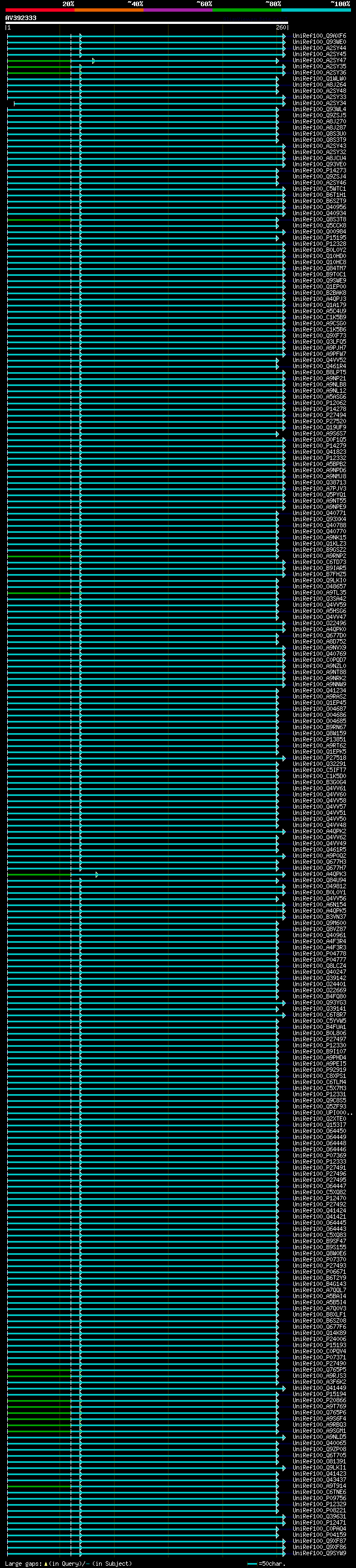Open hit UniRef100_A9P0Q2
The height and width of the screenshot is (1568, 356).
point(319,856)
